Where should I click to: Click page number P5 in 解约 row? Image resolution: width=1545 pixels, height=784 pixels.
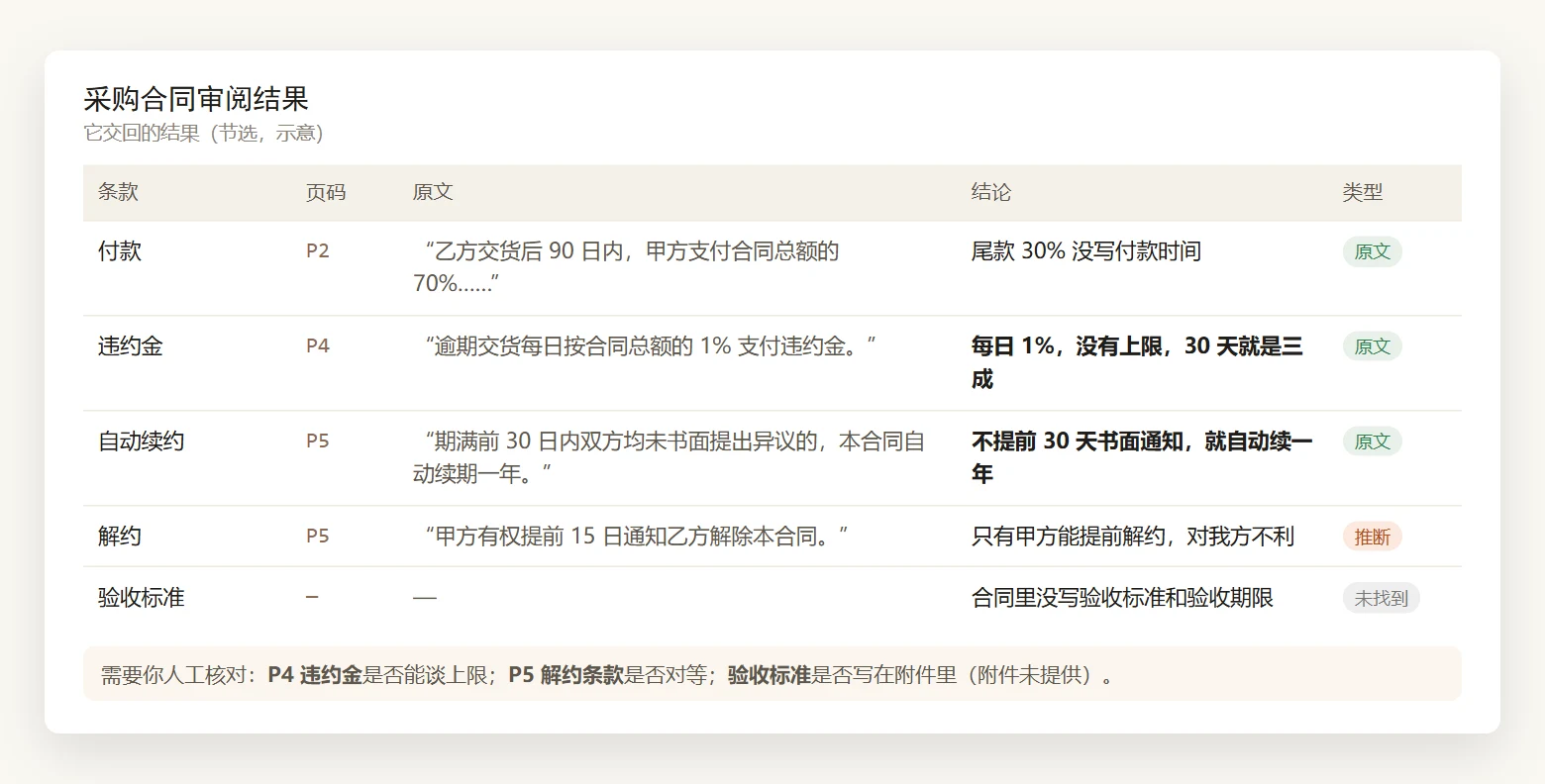[x=317, y=537]
